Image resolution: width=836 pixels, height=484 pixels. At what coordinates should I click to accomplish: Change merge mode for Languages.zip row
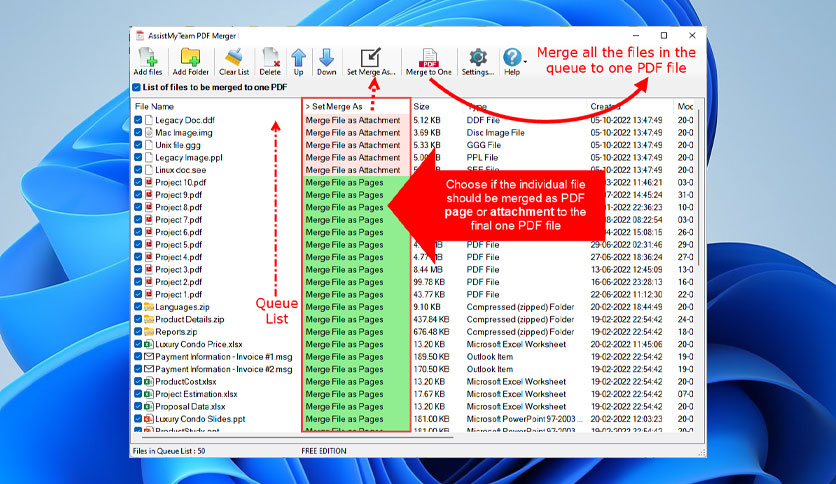click(344, 306)
